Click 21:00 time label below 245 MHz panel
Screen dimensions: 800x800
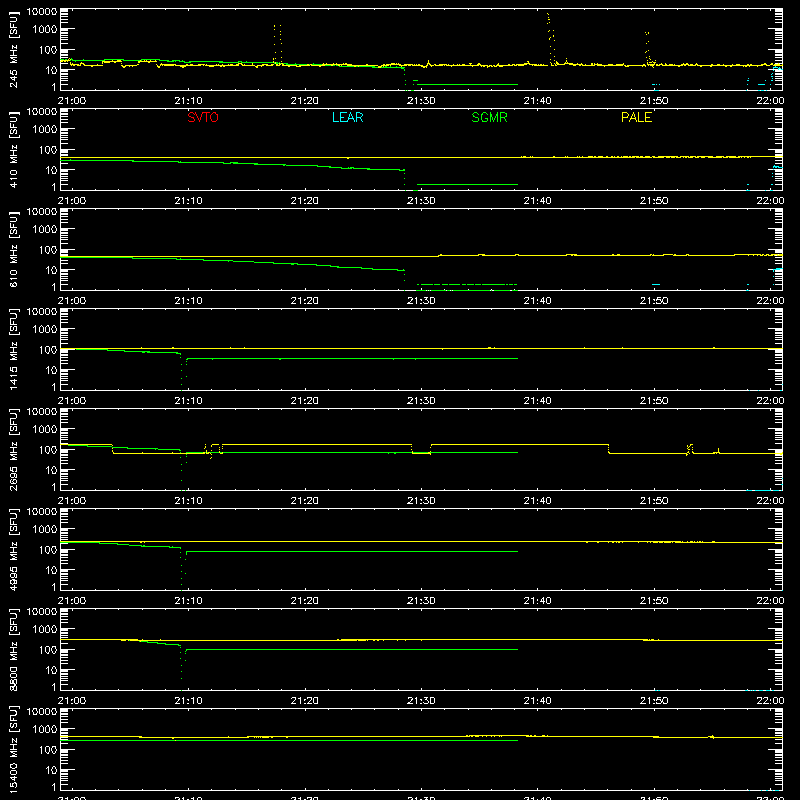pyautogui.click(x=72, y=101)
